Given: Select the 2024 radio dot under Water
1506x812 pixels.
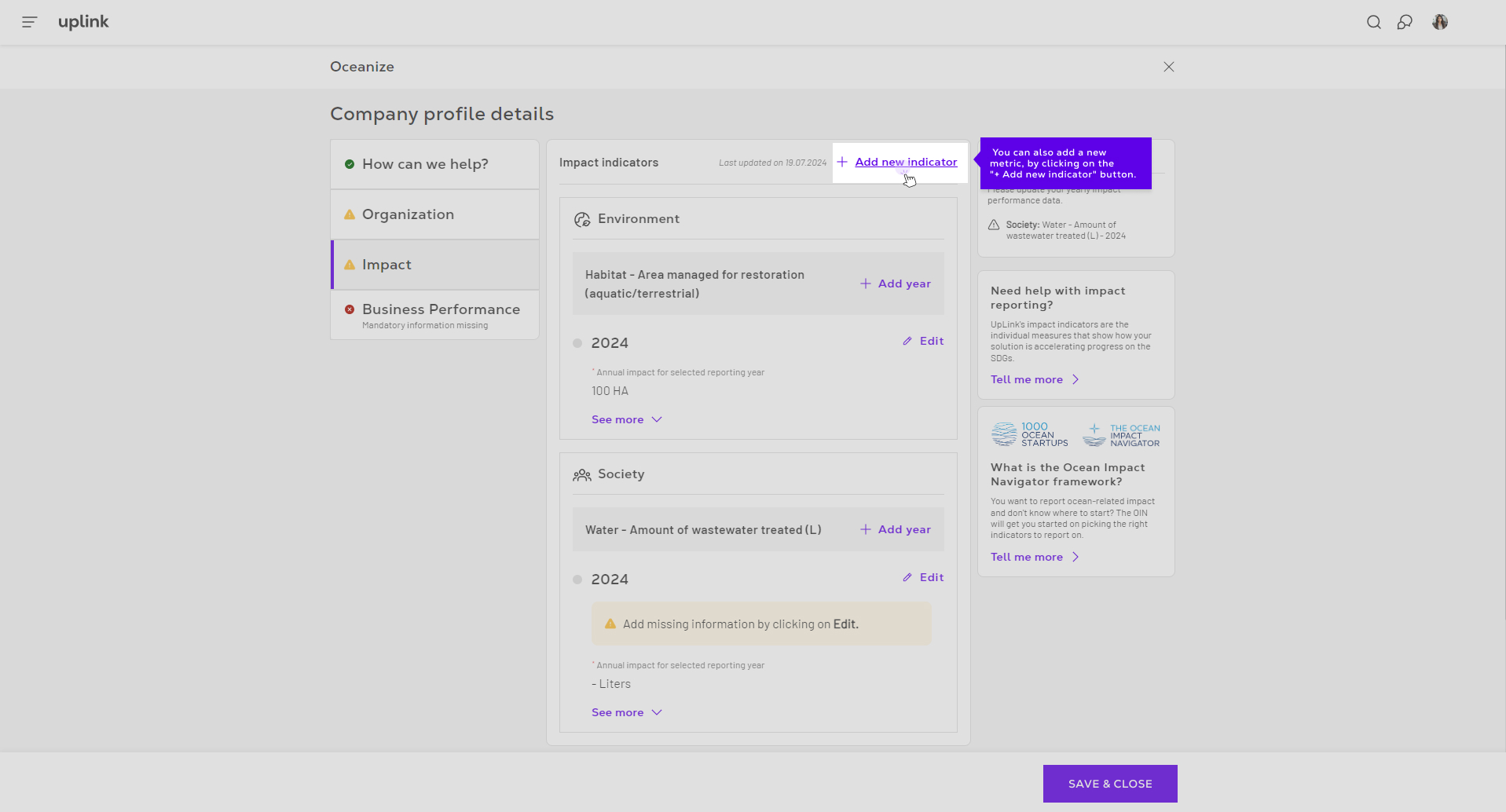Looking at the screenshot, I should point(577,580).
